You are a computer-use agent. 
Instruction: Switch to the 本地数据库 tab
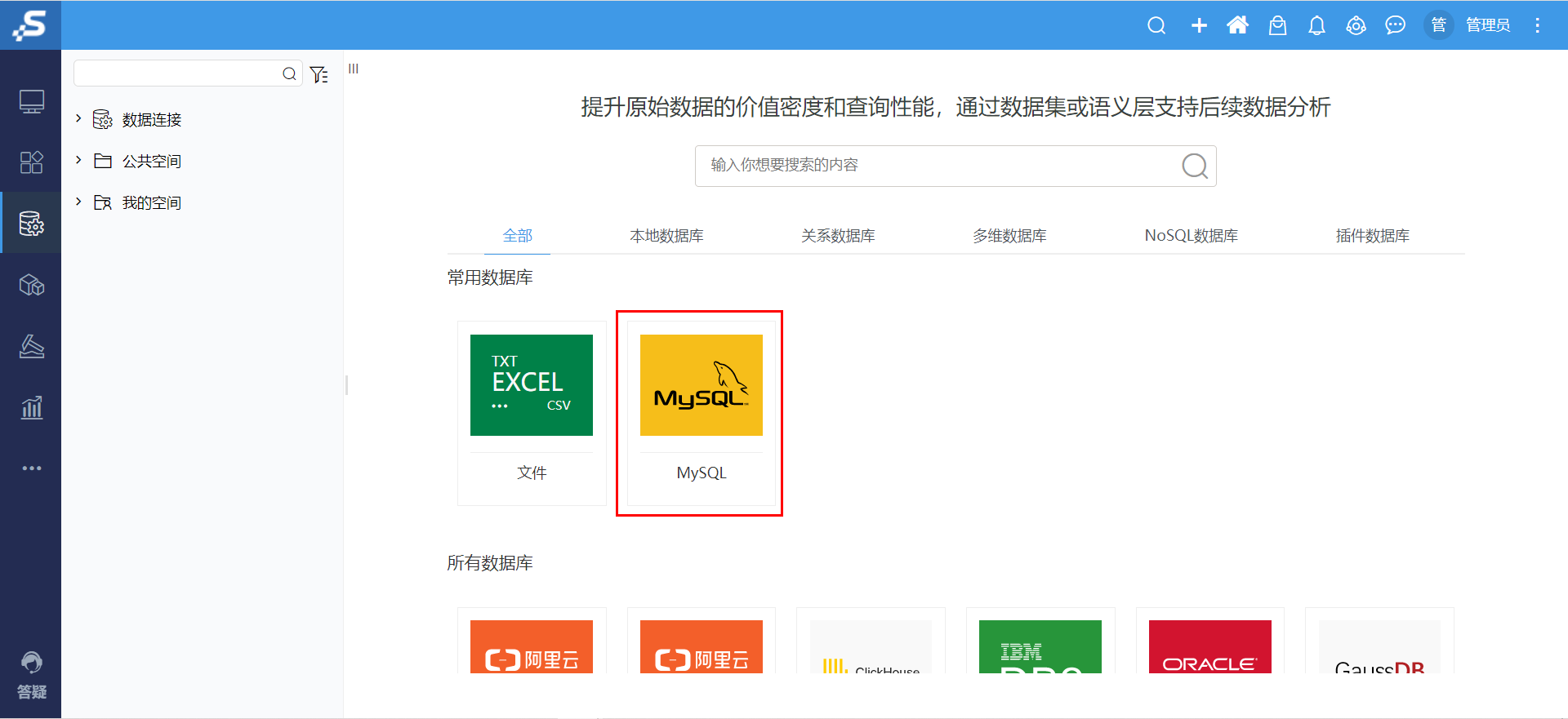coord(666,236)
